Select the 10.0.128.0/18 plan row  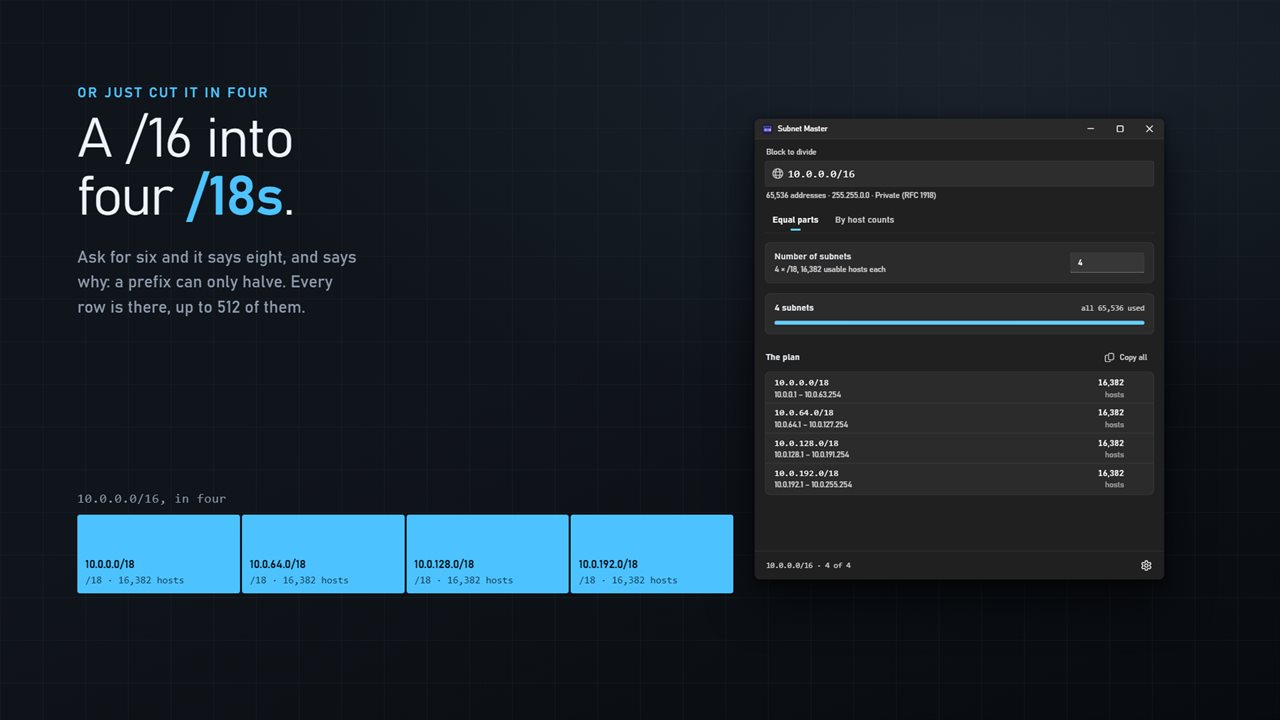(x=959, y=448)
